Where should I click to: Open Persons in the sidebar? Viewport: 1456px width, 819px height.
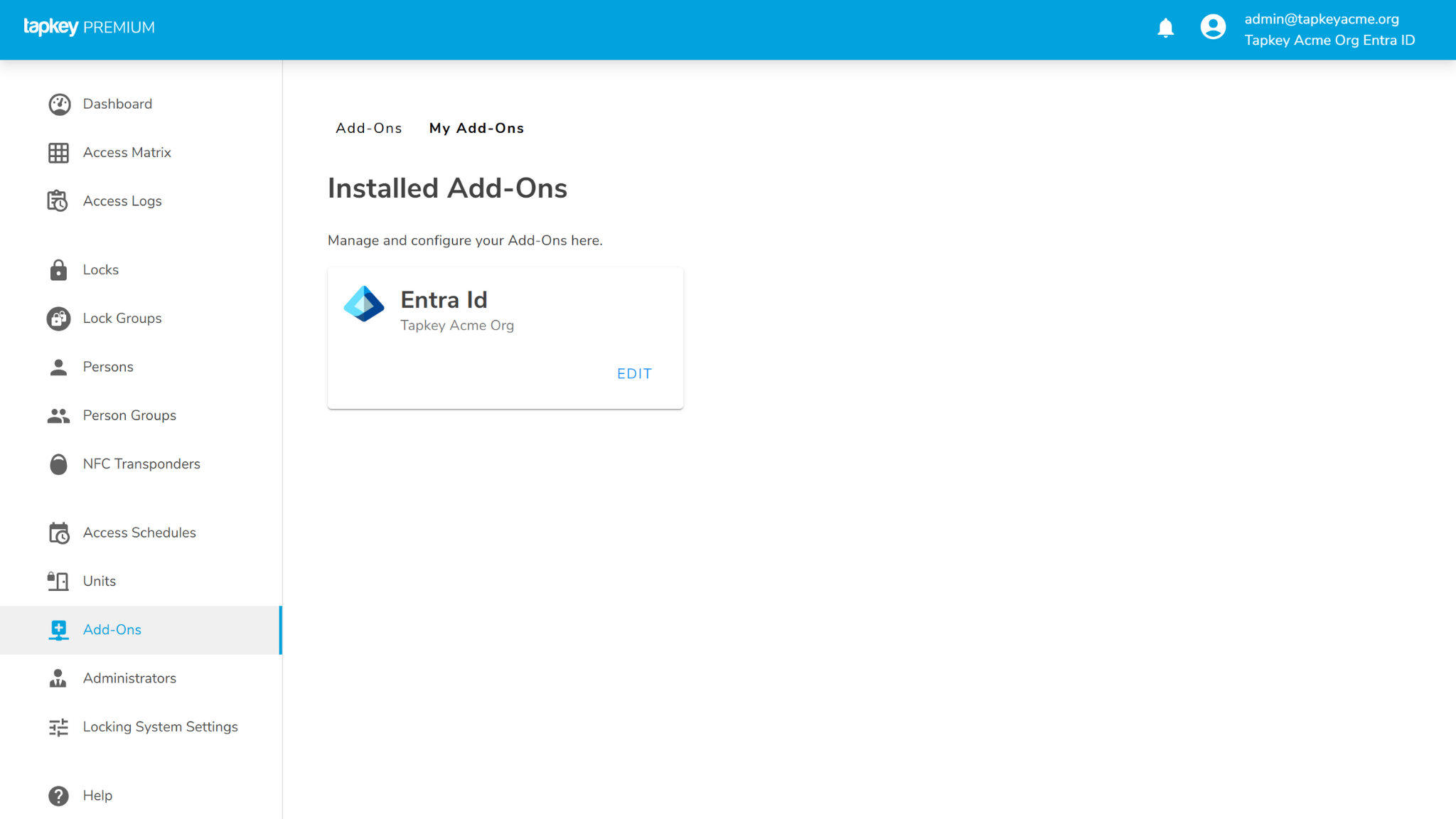click(x=108, y=367)
